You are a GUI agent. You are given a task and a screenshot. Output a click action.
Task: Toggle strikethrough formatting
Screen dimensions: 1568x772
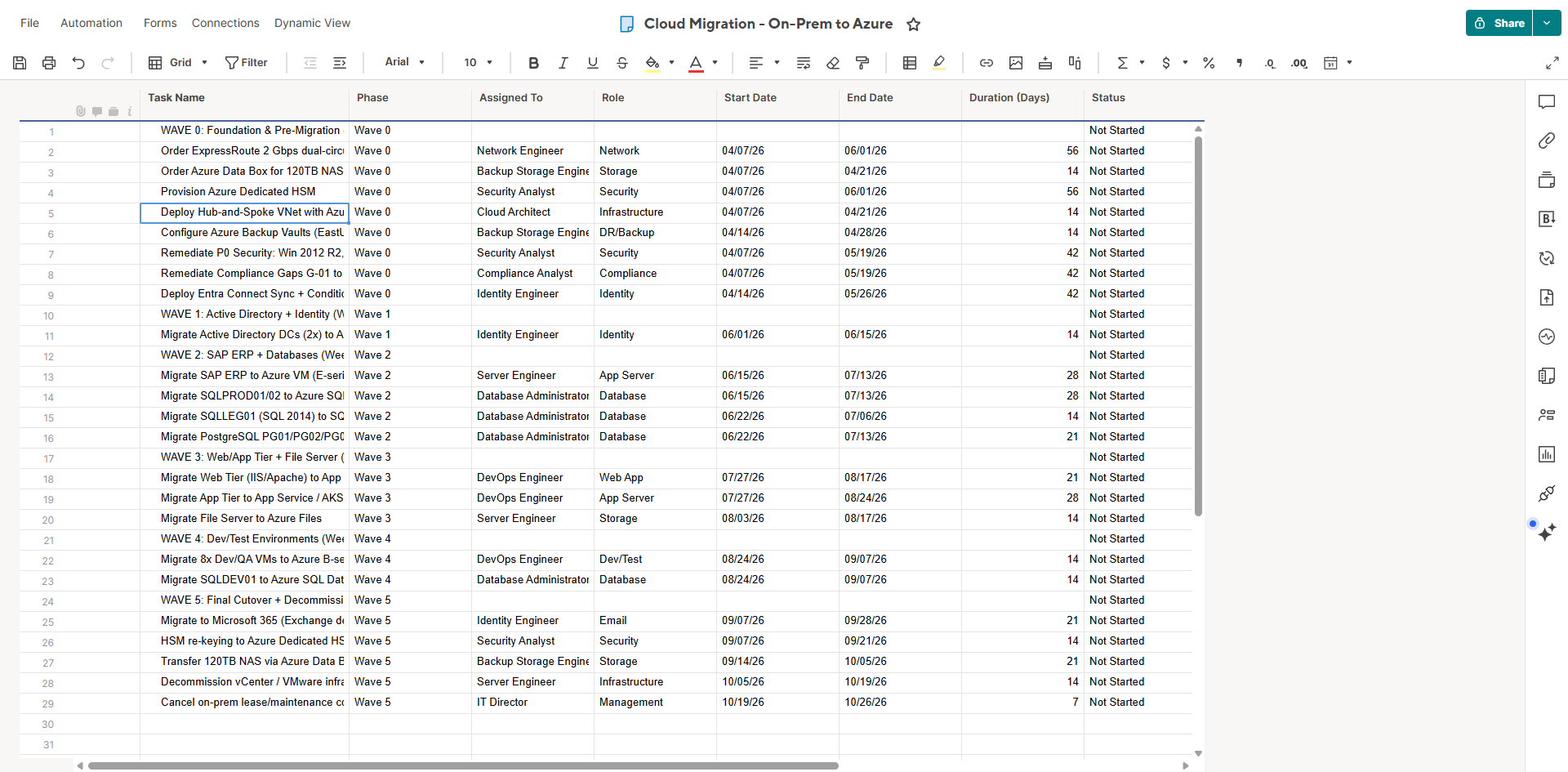(x=622, y=62)
